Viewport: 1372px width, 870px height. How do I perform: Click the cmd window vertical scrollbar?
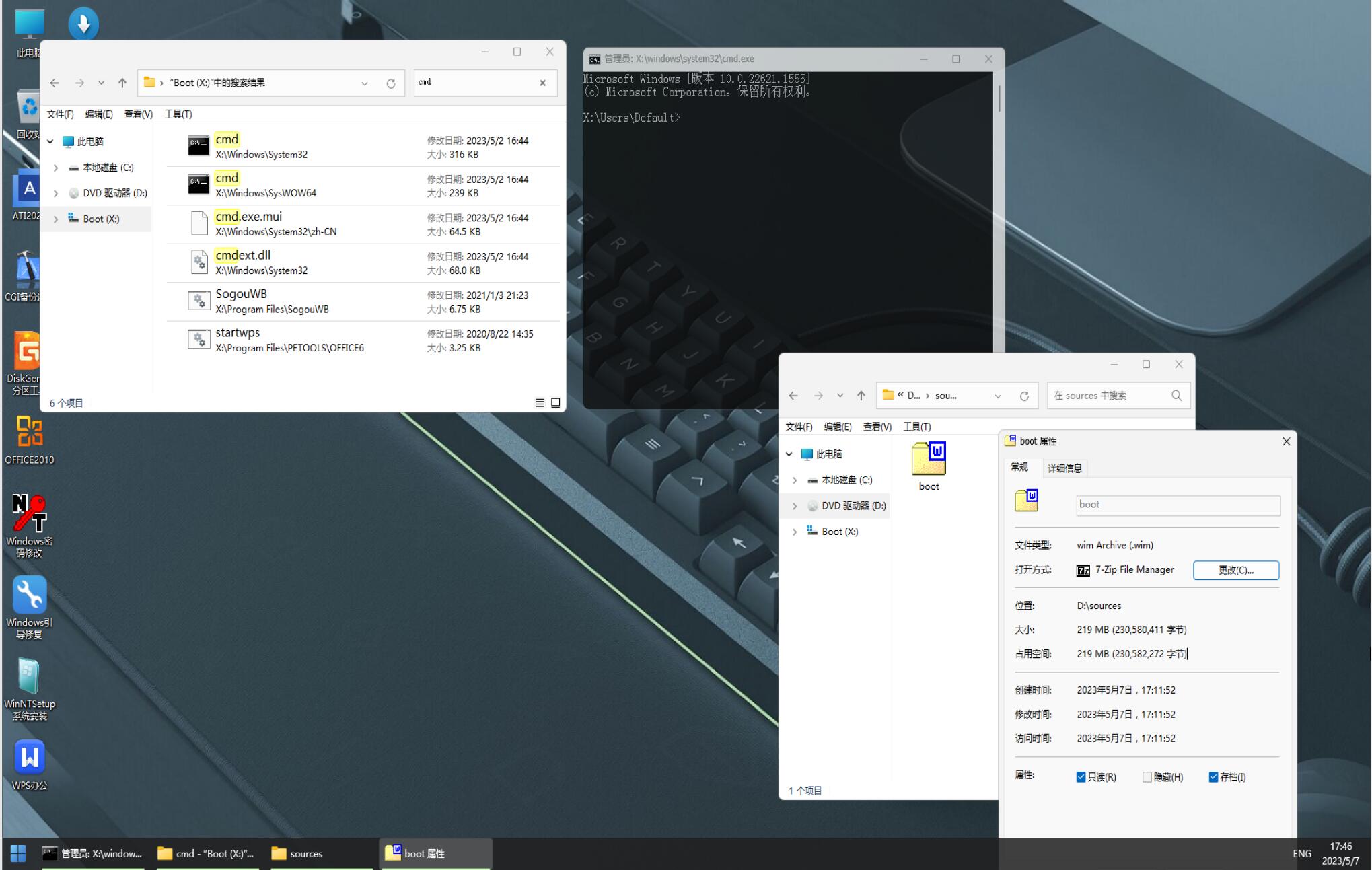click(x=999, y=99)
